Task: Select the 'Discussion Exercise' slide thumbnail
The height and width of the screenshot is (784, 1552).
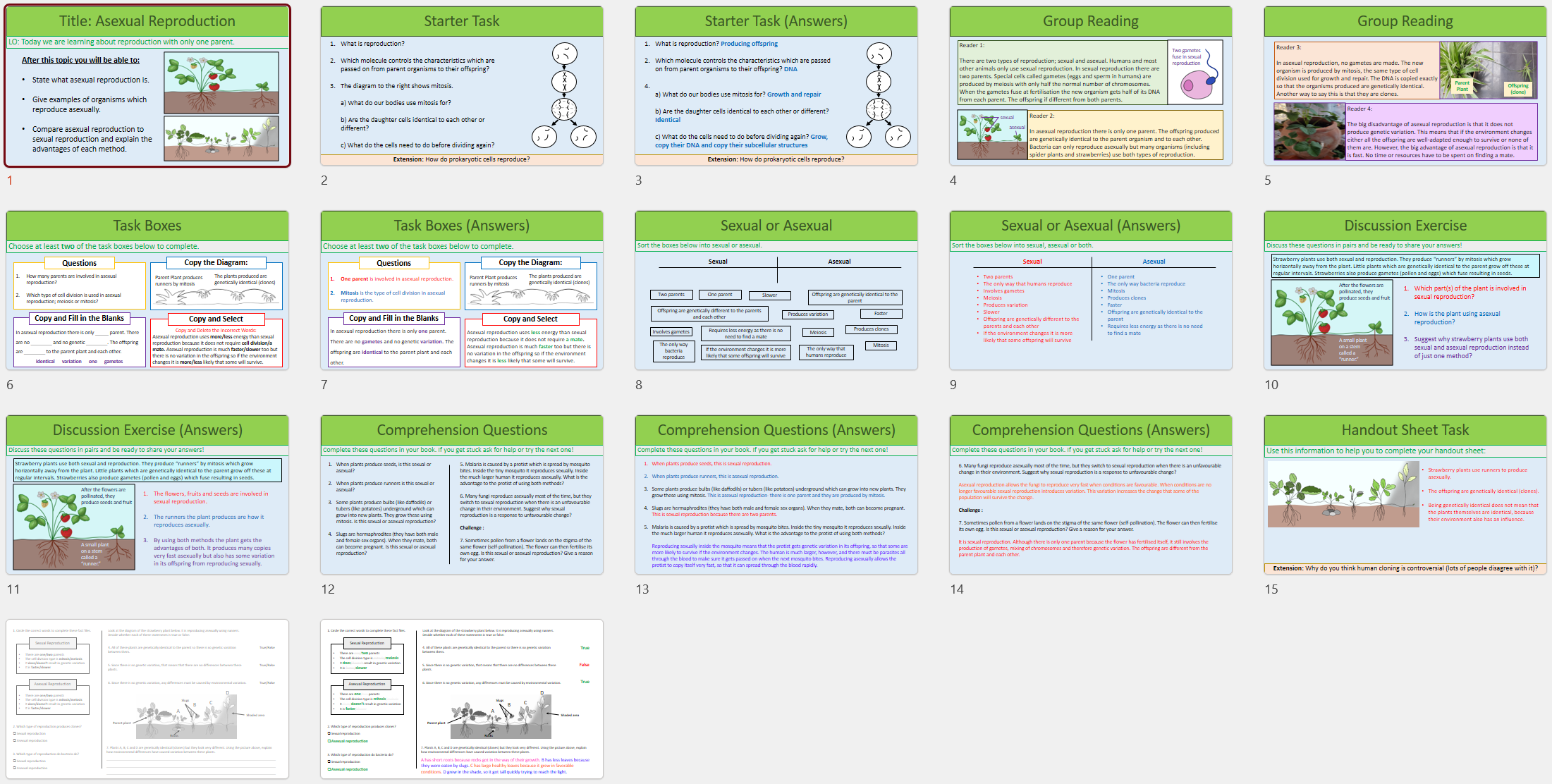Action: 1405,290
